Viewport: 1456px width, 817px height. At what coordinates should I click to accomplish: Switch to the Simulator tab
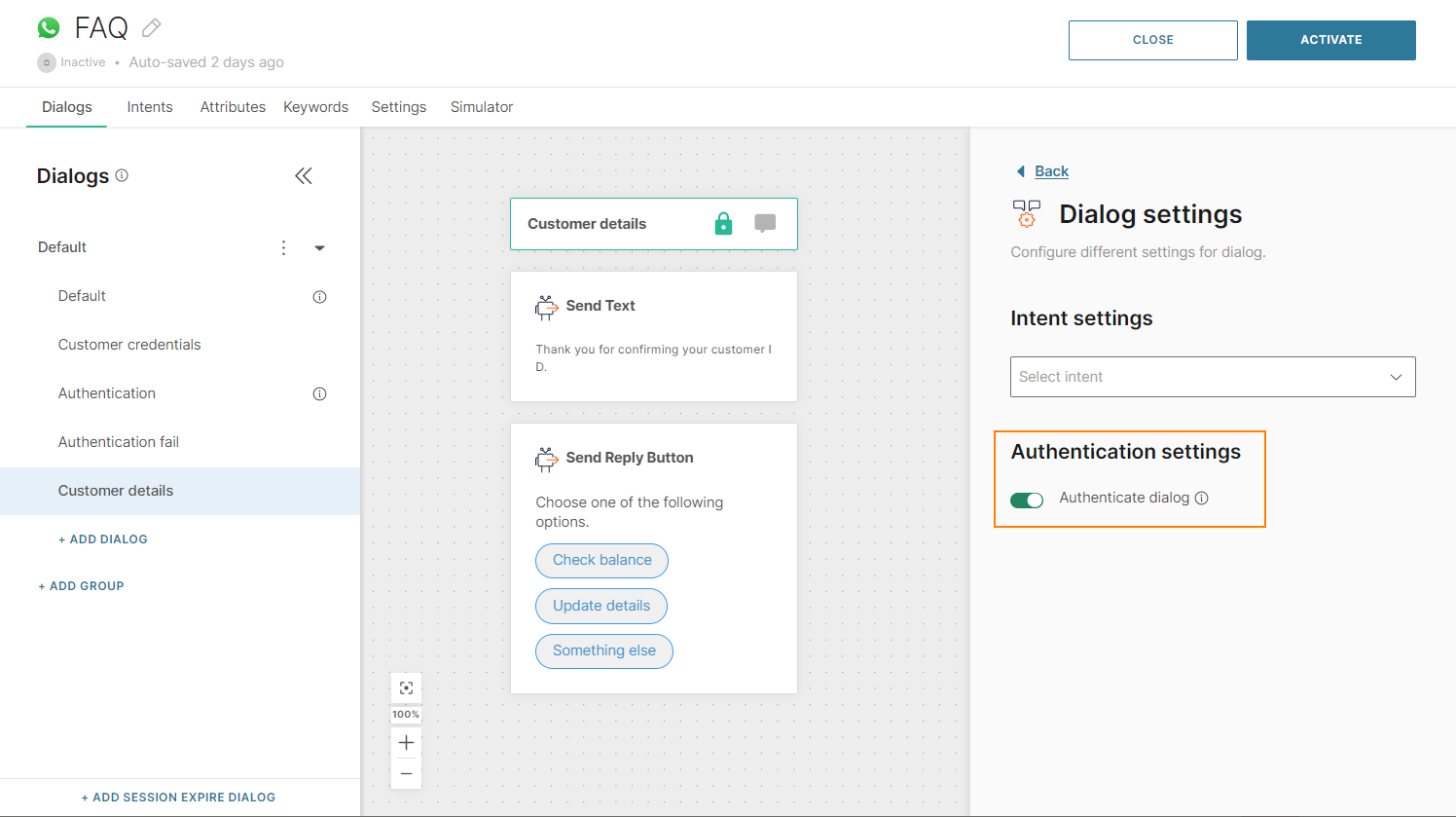pyautogui.click(x=481, y=107)
